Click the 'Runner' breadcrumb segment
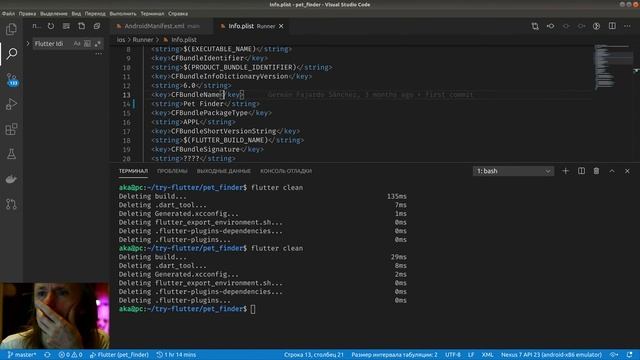Image resolution: width=640 pixels, height=360 pixels. tap(142, 40)
